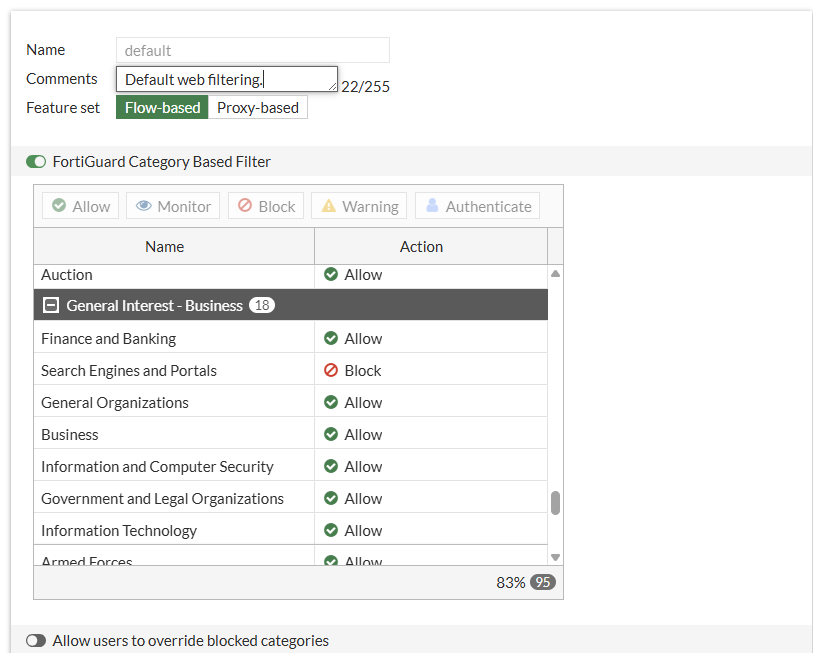The image size is (813, 653).
Task: Collapse General Interest - Business group
Action: [x=52, y=305]
